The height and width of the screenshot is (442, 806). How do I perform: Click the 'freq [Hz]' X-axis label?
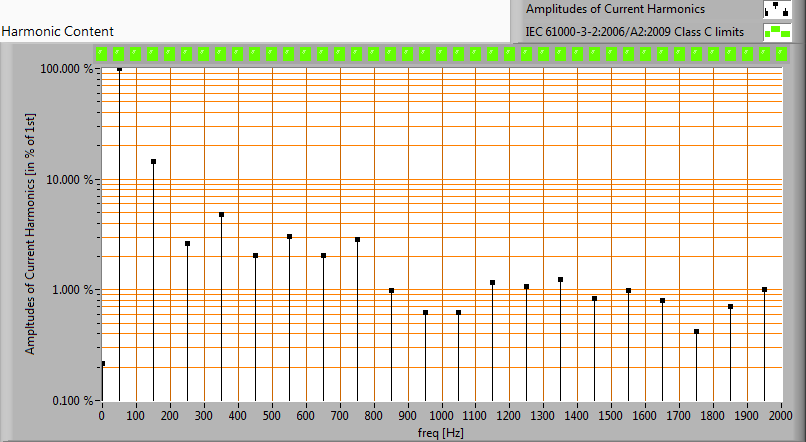pyautogui.click(x=440, y=433)
